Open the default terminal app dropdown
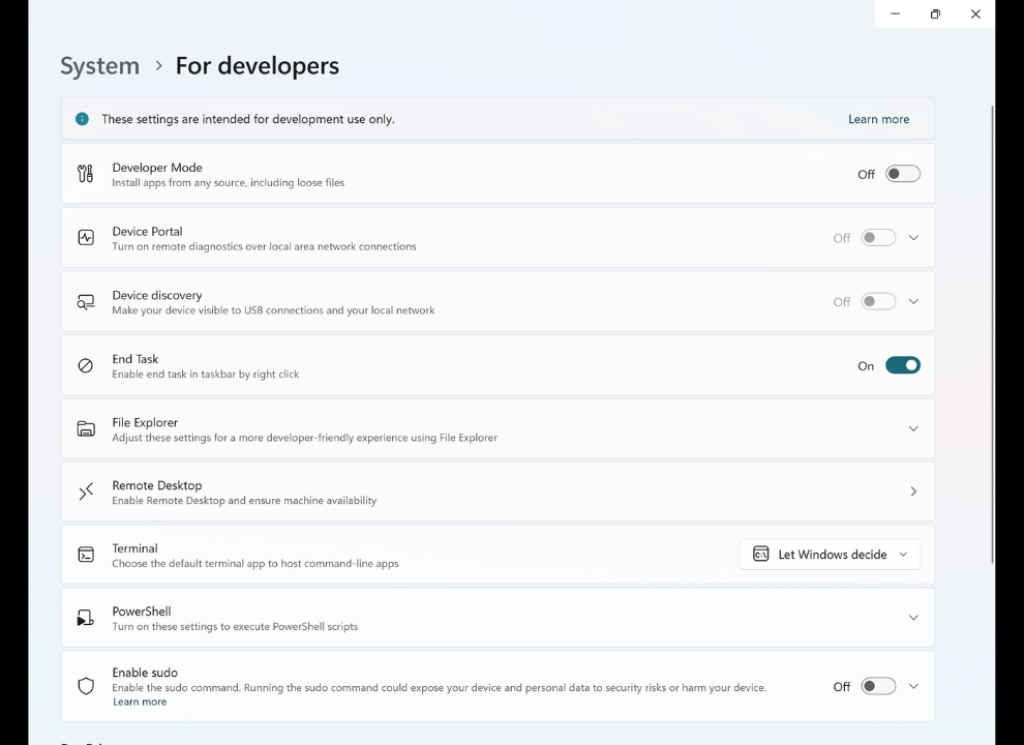The height and width of the screenshot is (745, 1024). click(x=830, y=554)
